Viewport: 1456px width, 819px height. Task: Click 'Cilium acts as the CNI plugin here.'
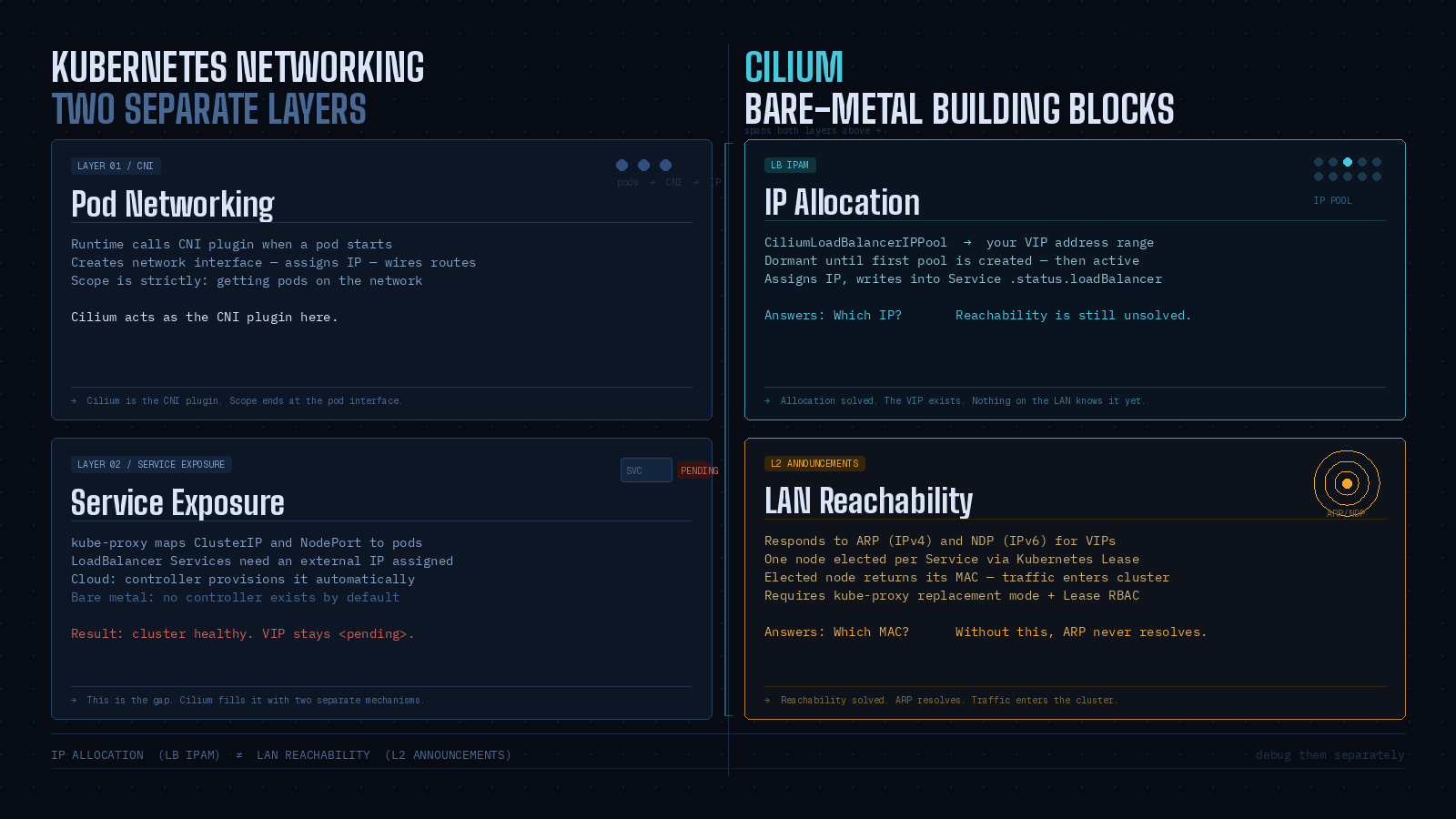(204, 317)
